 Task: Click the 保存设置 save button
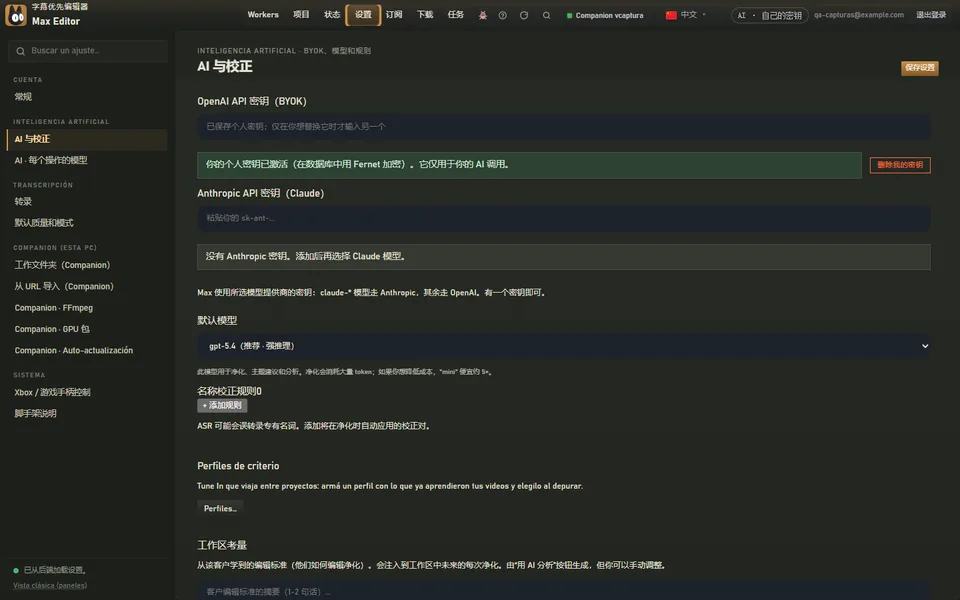pyautogui.click(x=920, y=68)
